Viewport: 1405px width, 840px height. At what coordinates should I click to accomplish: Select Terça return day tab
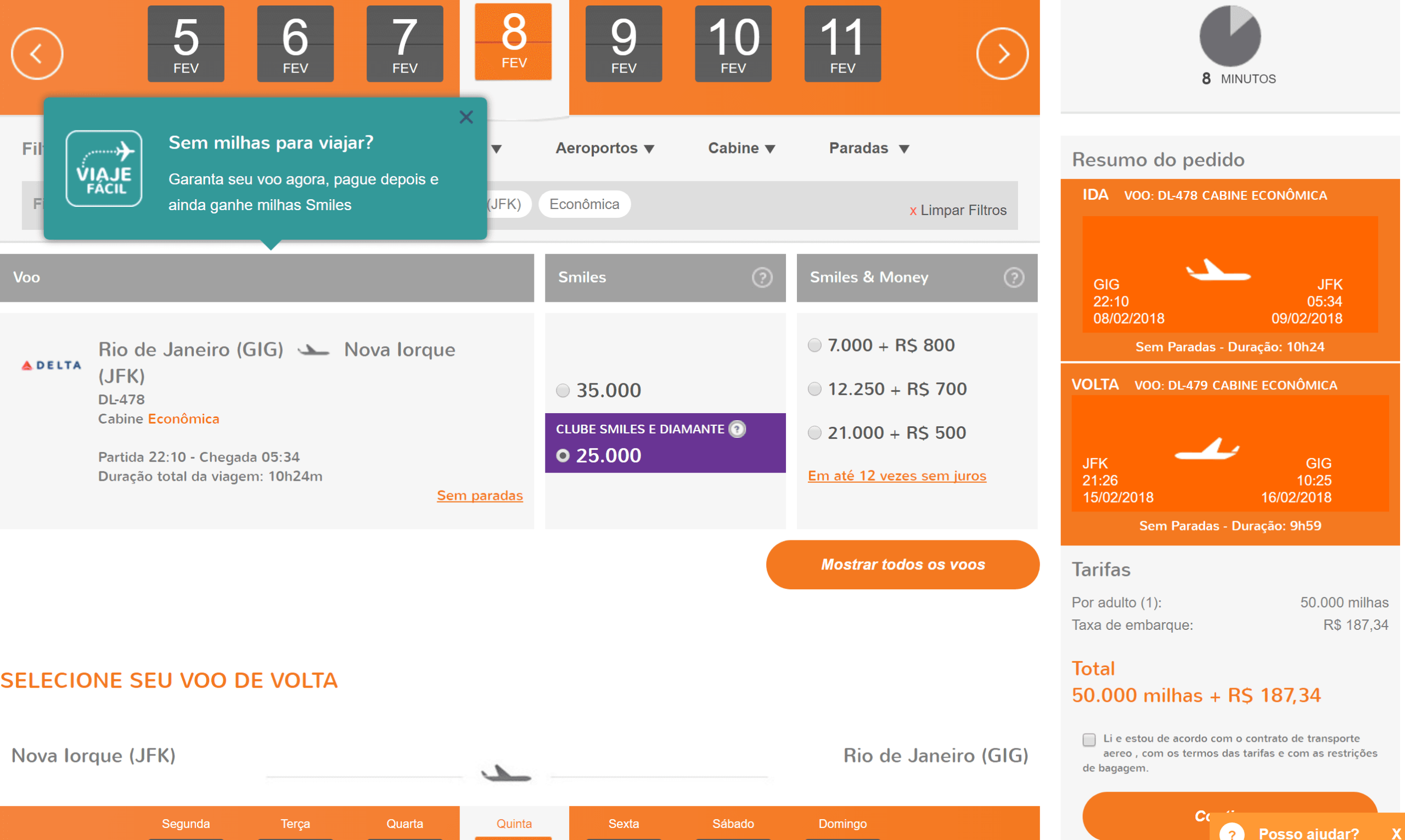click(x=295, y=824)
